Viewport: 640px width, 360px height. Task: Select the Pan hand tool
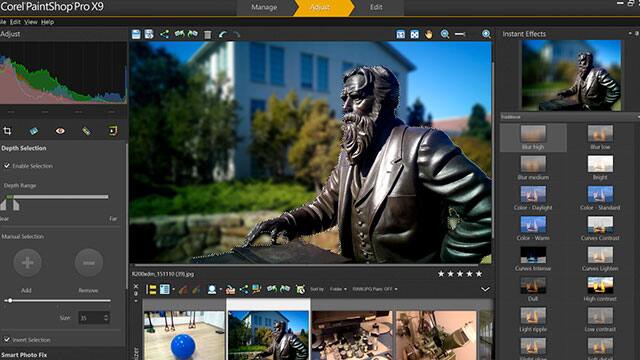coord(428,34)
